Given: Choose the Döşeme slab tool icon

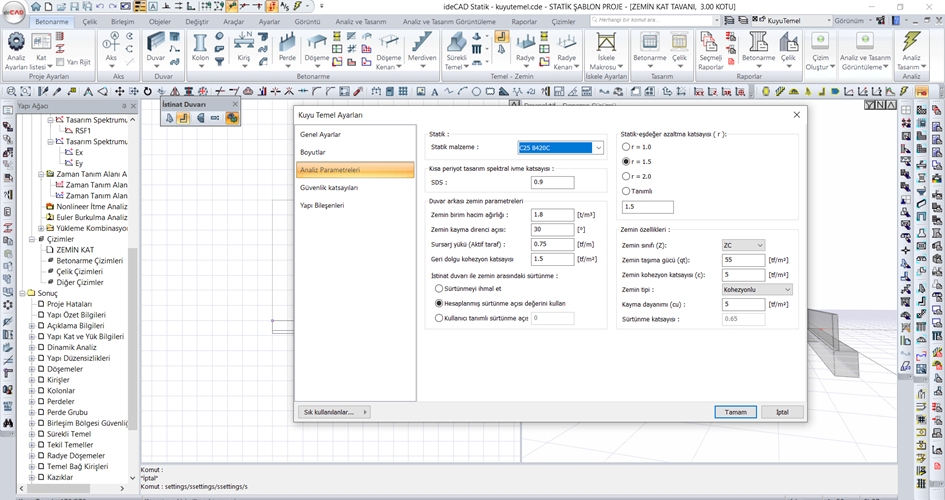Looking at the screenshot, I should 316,43.
